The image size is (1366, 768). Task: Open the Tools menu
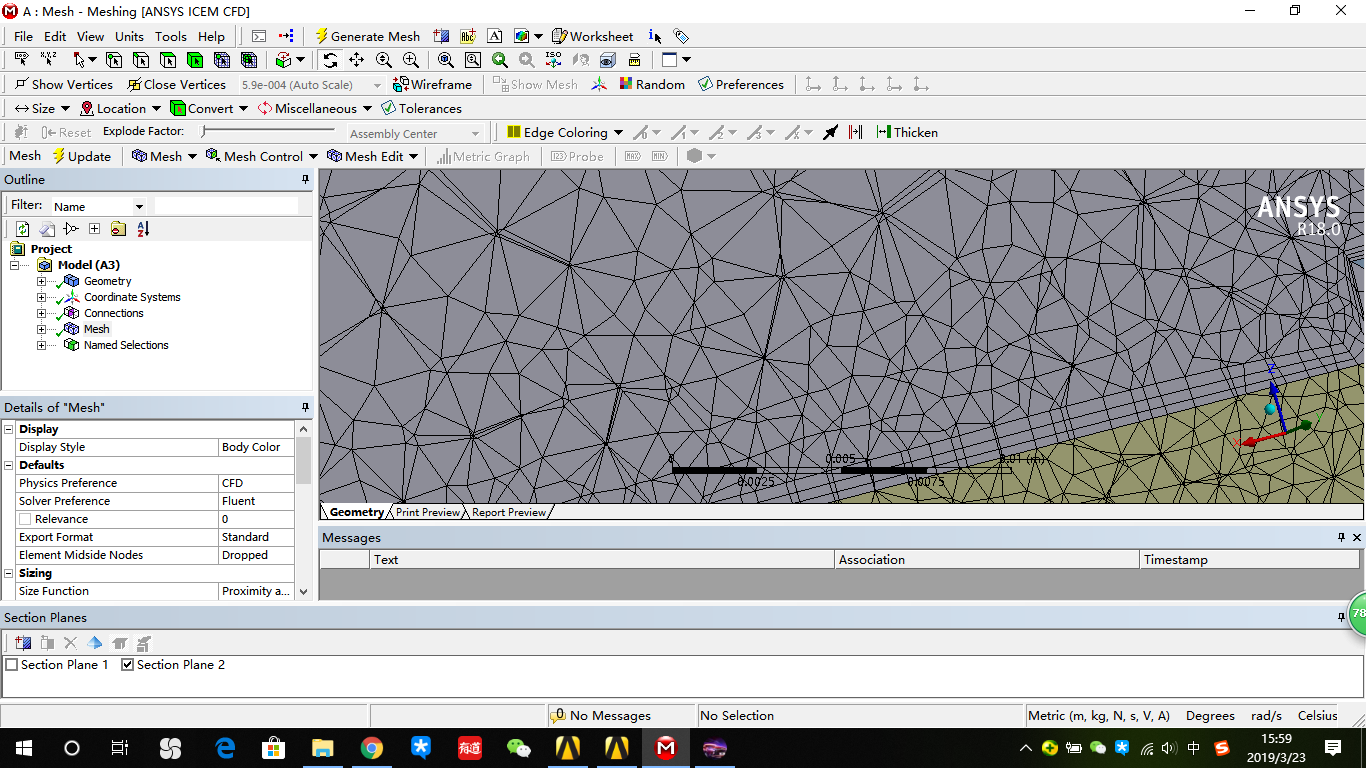(170, 36)
